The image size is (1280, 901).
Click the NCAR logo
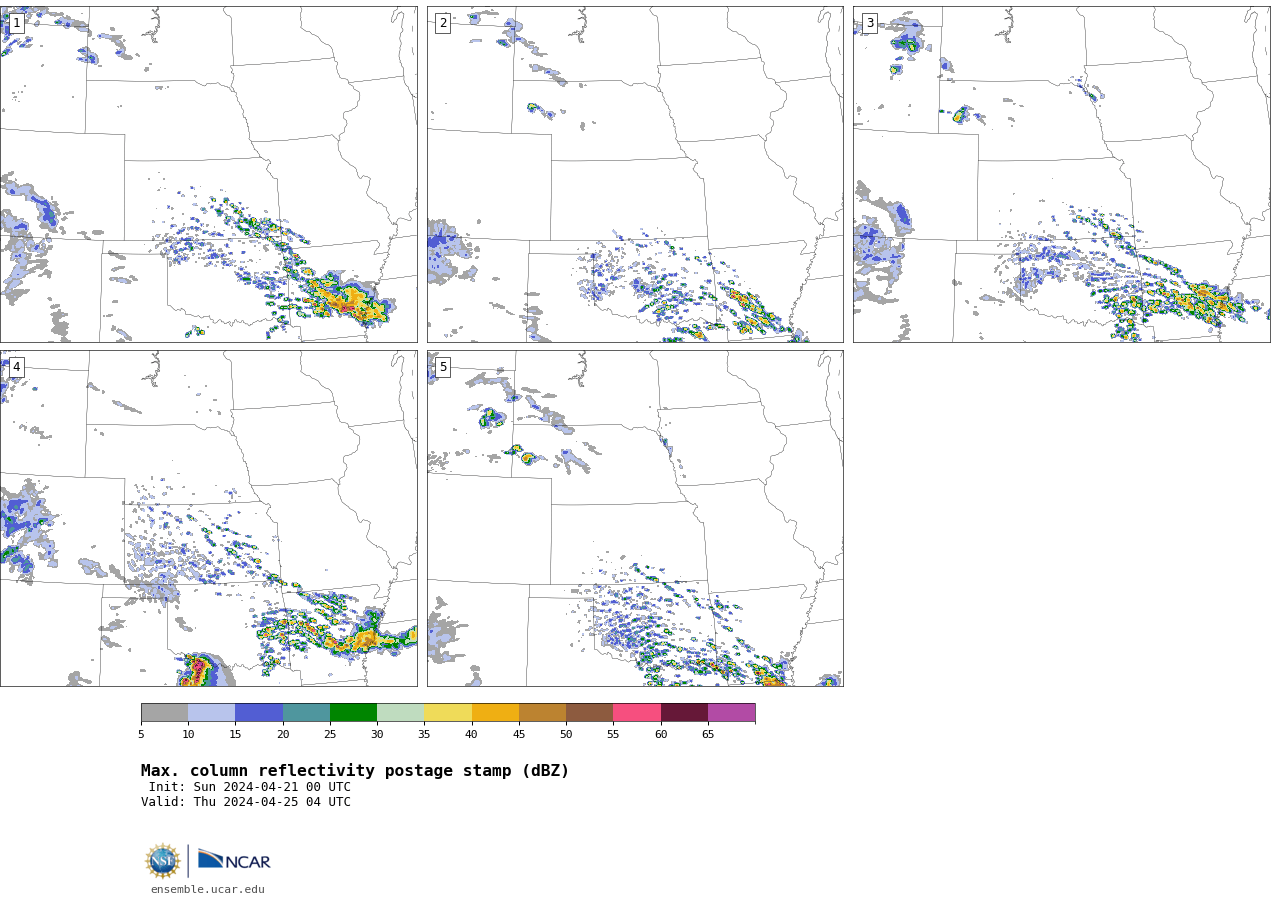tap(234, 860)
